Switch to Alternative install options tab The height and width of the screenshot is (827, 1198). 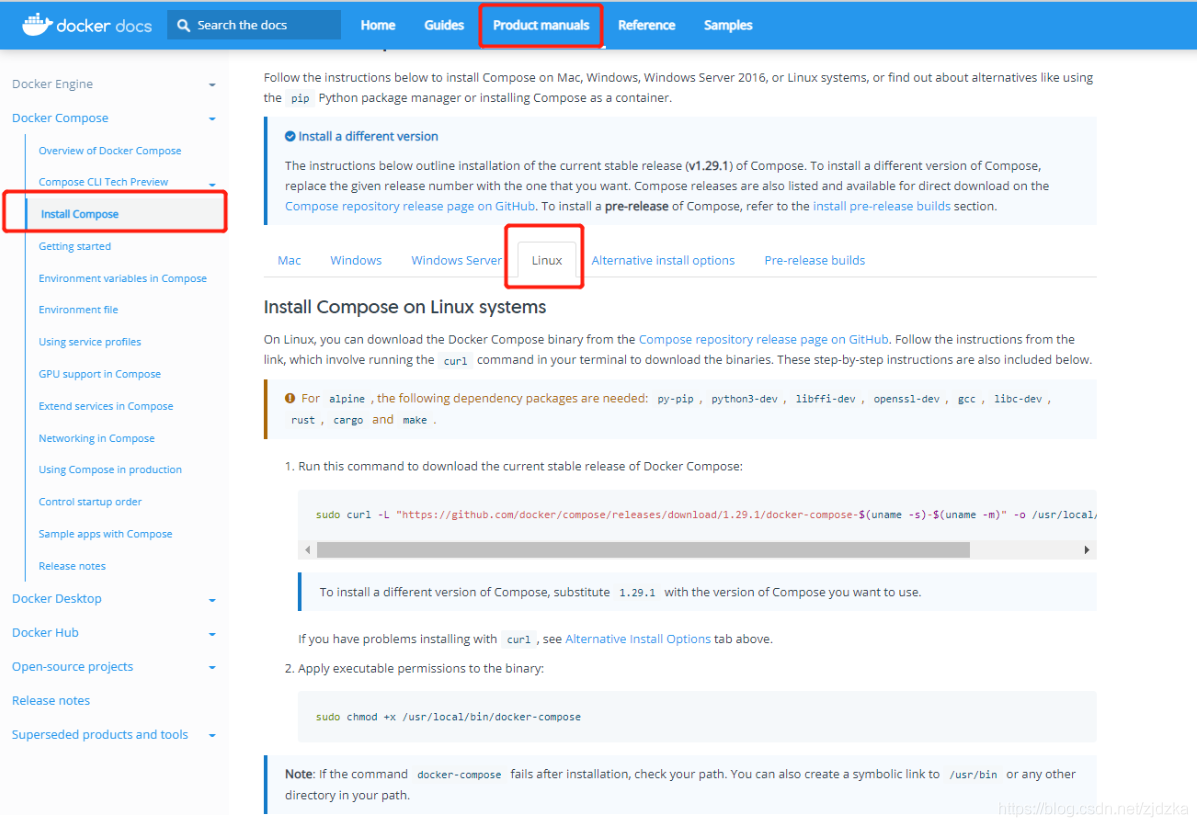[663, 260]
